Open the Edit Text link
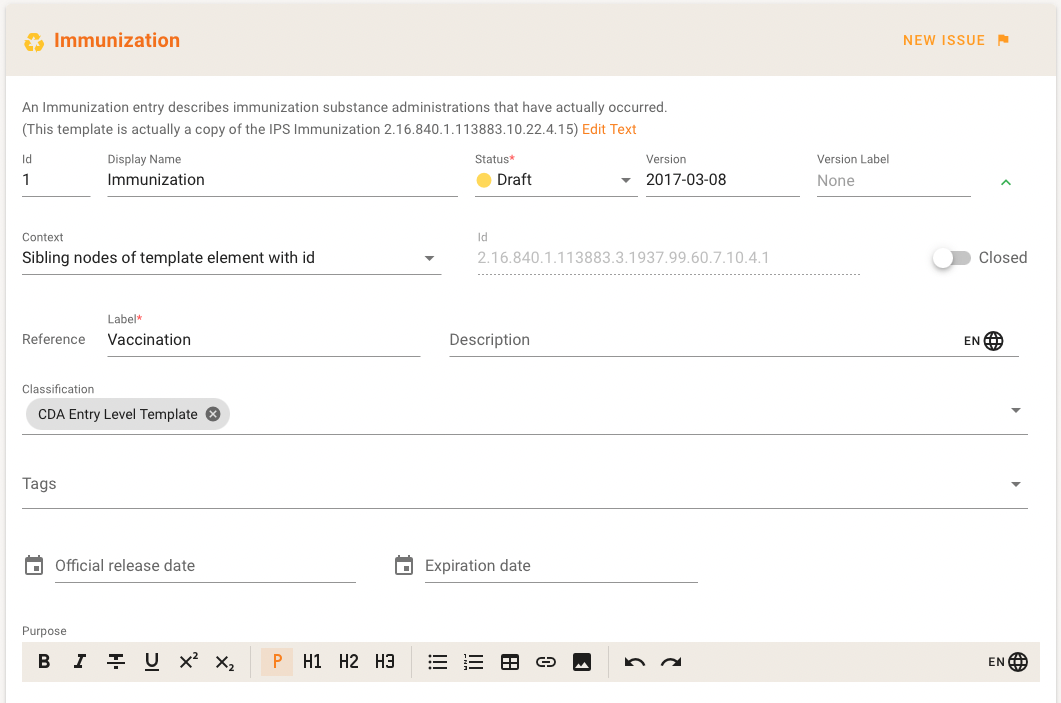This screenshot has height=703, width=1061. point(609,129)
